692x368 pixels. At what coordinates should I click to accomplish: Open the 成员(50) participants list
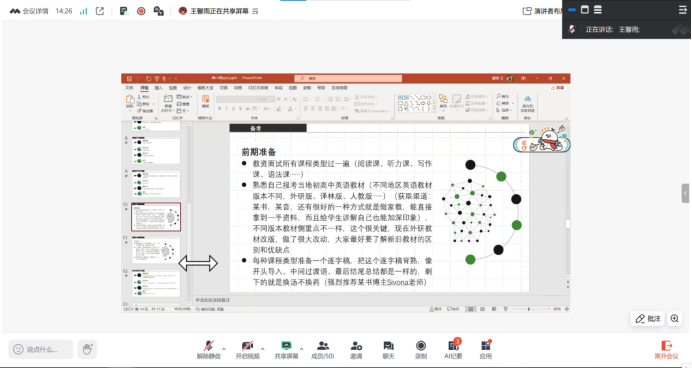(323, 349)
